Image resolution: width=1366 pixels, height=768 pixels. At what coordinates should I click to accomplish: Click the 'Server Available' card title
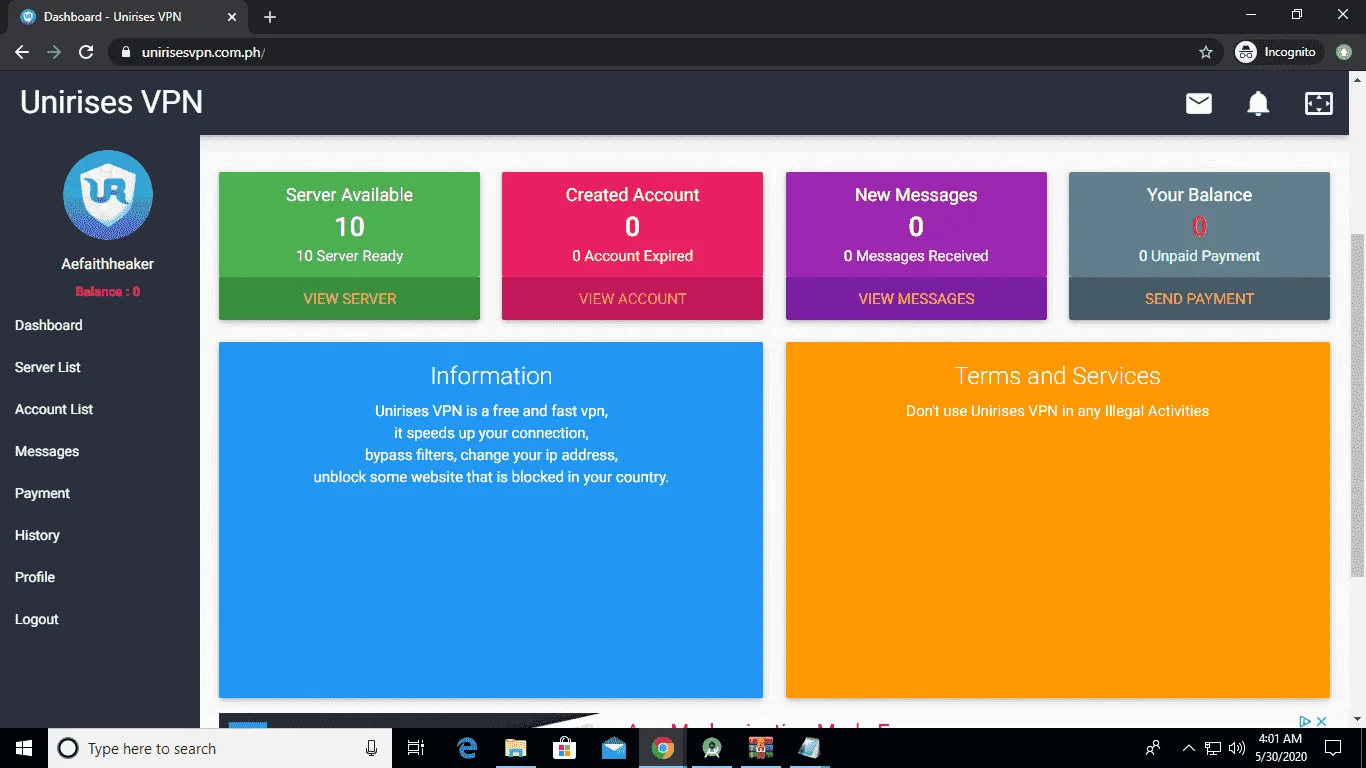349,195
